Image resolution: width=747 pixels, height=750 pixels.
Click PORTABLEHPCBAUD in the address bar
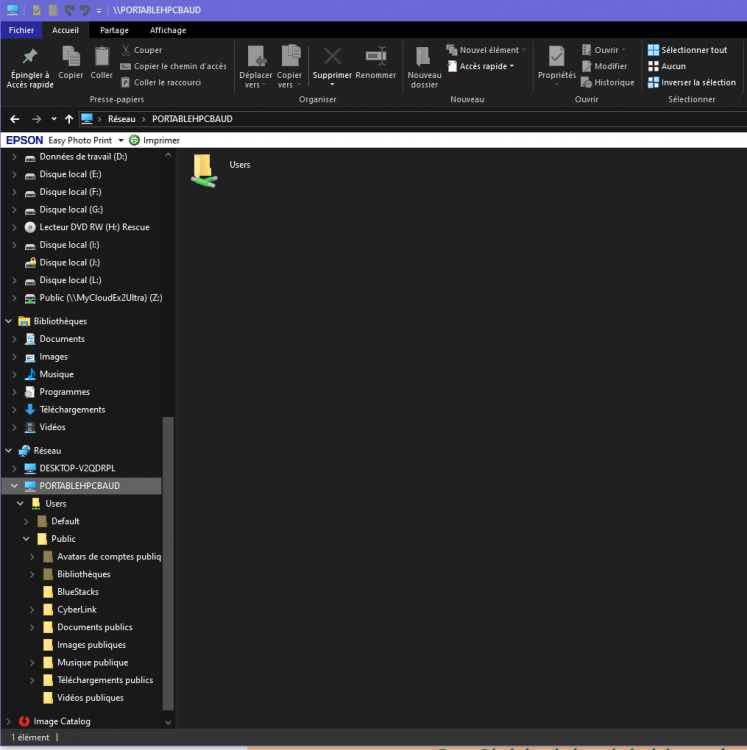(x=192, y=119)
